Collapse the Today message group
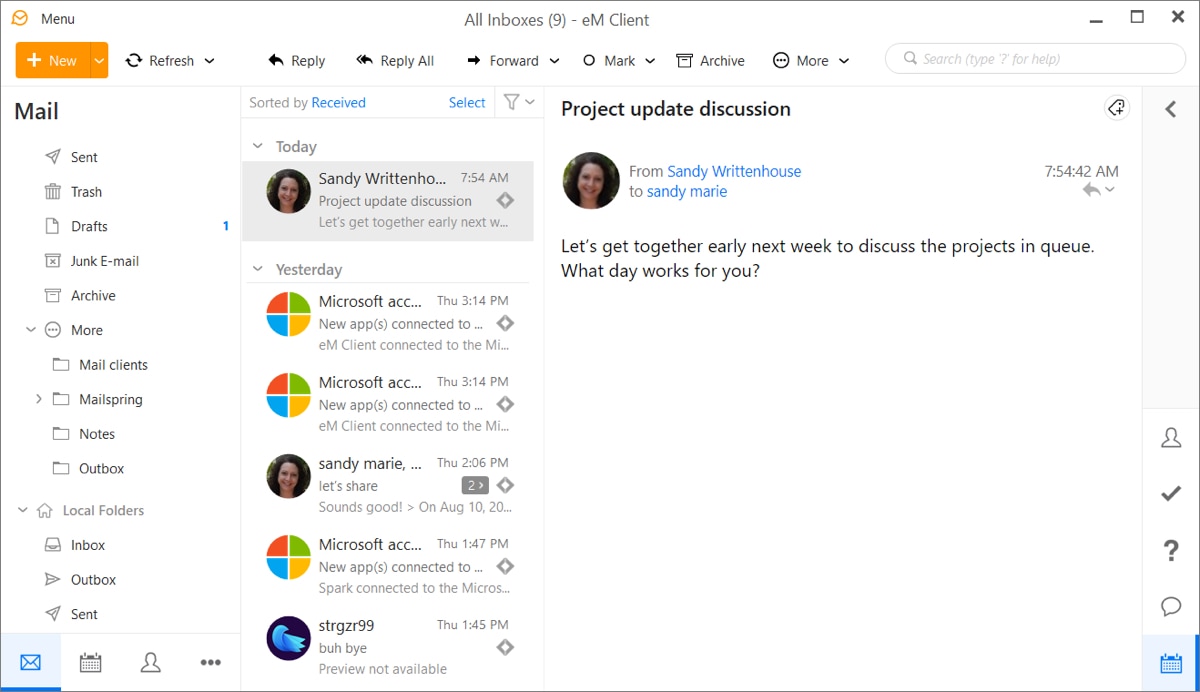Screen dimensions: 1200x692 [x=258, y=146]
